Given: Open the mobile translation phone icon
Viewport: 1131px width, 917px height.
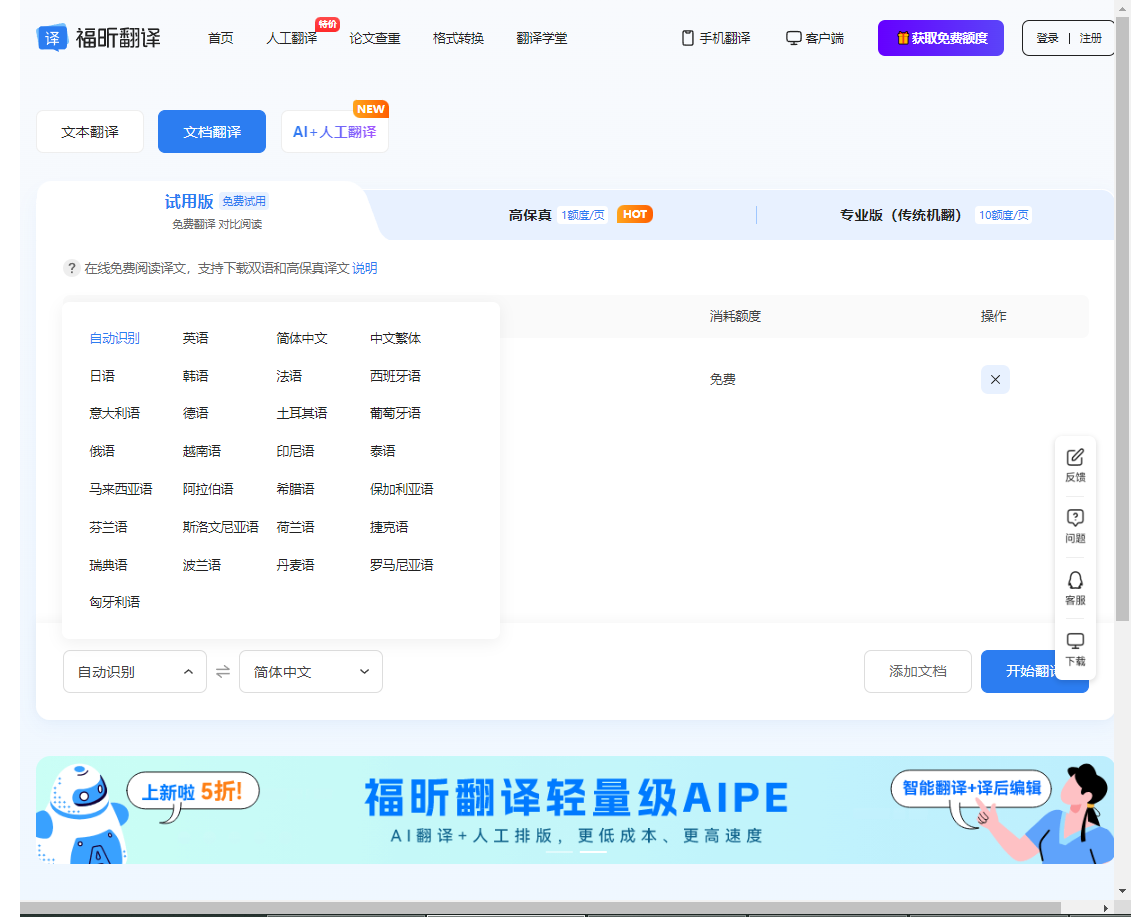Looking at the screenshot, I should click(687, 38).
